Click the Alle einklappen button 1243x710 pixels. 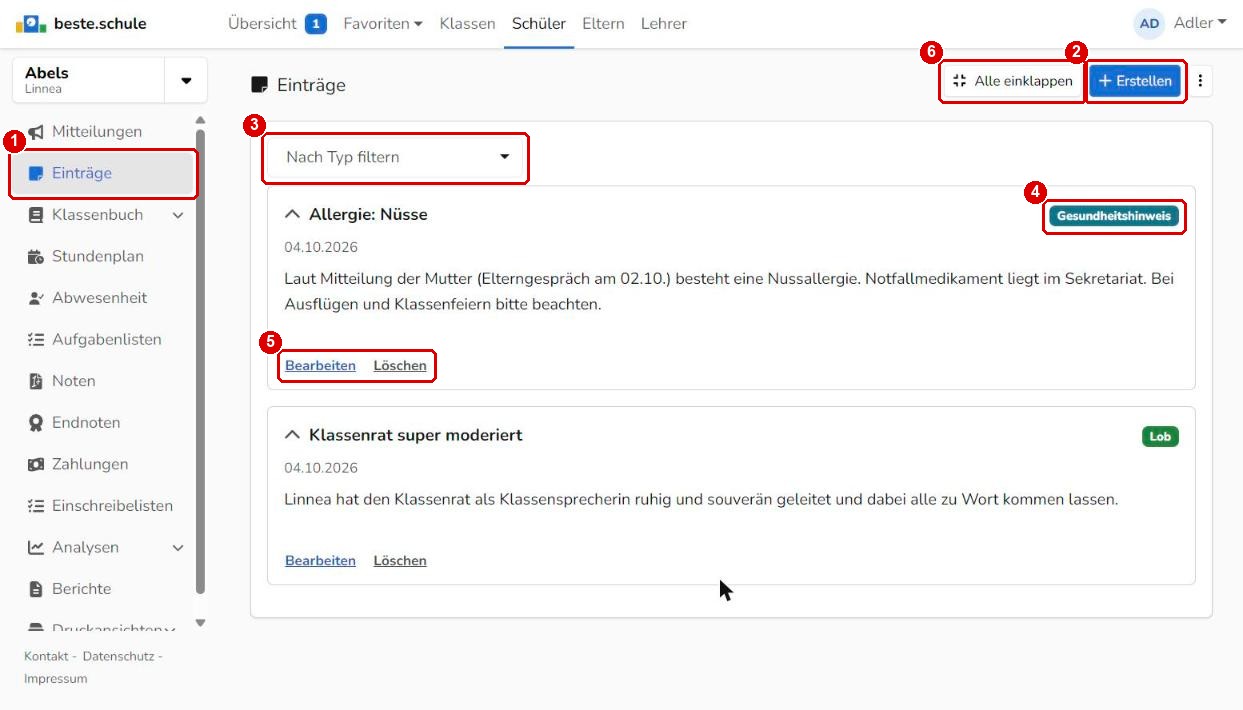(x=1012, y=81)
